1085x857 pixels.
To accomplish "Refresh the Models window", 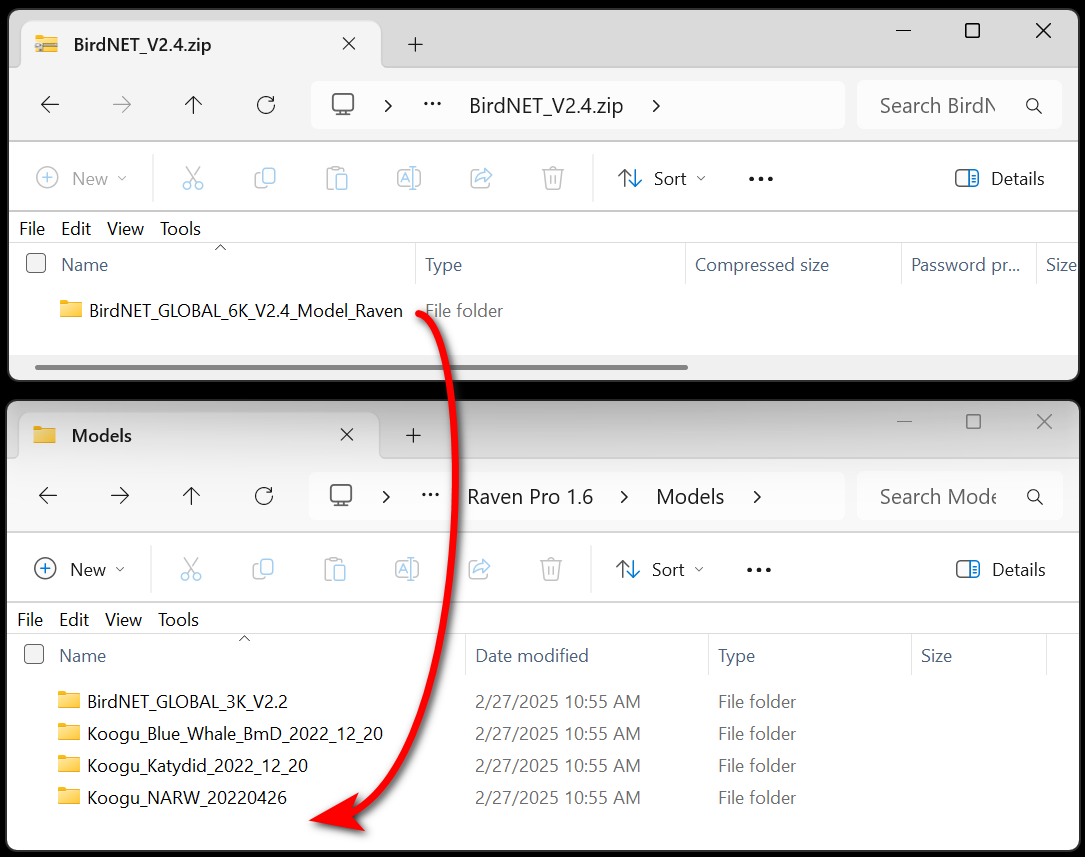I will pyautogui.click(x=264, y=496).
